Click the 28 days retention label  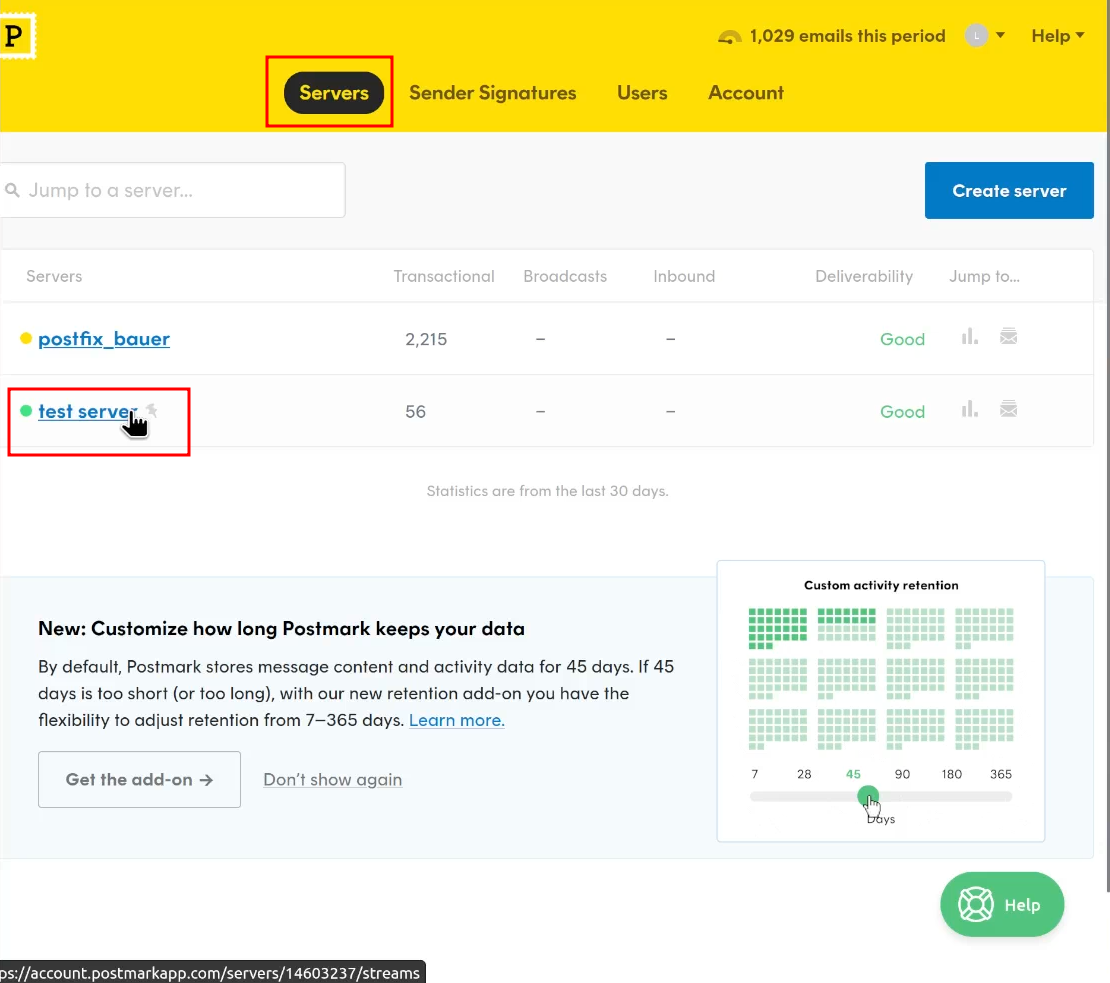coord(804,774)
